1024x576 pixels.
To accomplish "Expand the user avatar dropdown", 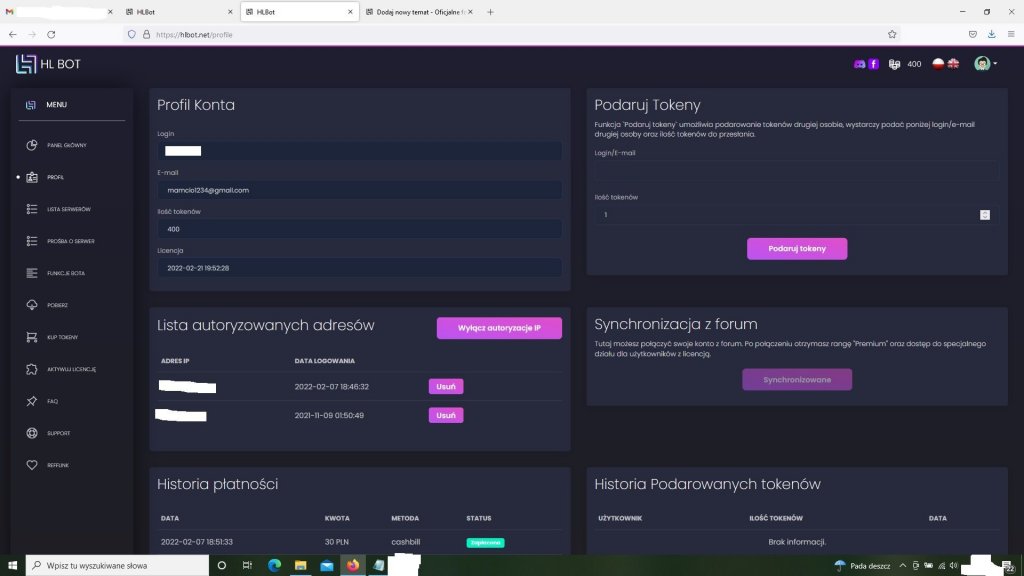I will [986, 64].
